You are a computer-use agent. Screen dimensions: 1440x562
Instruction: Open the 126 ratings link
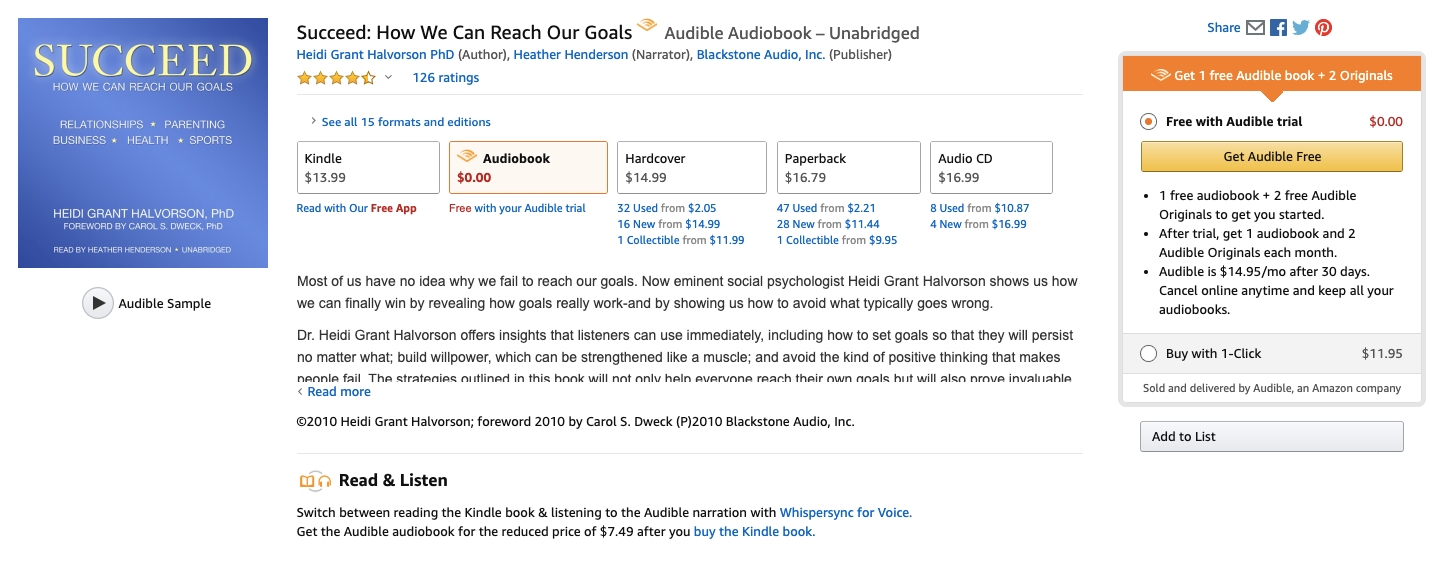(445, 78)
